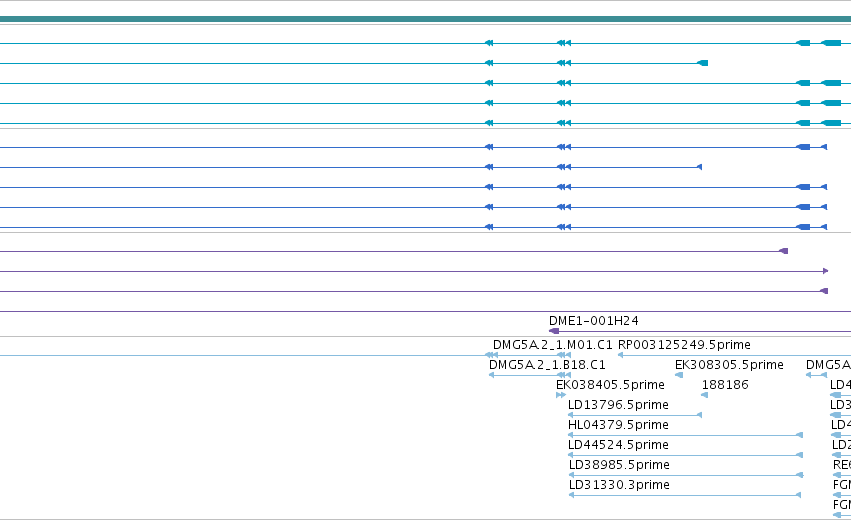Click the right-pointing purple arrow feature
Viewport: 851px width, 520px height.
(x=825, y=271)
